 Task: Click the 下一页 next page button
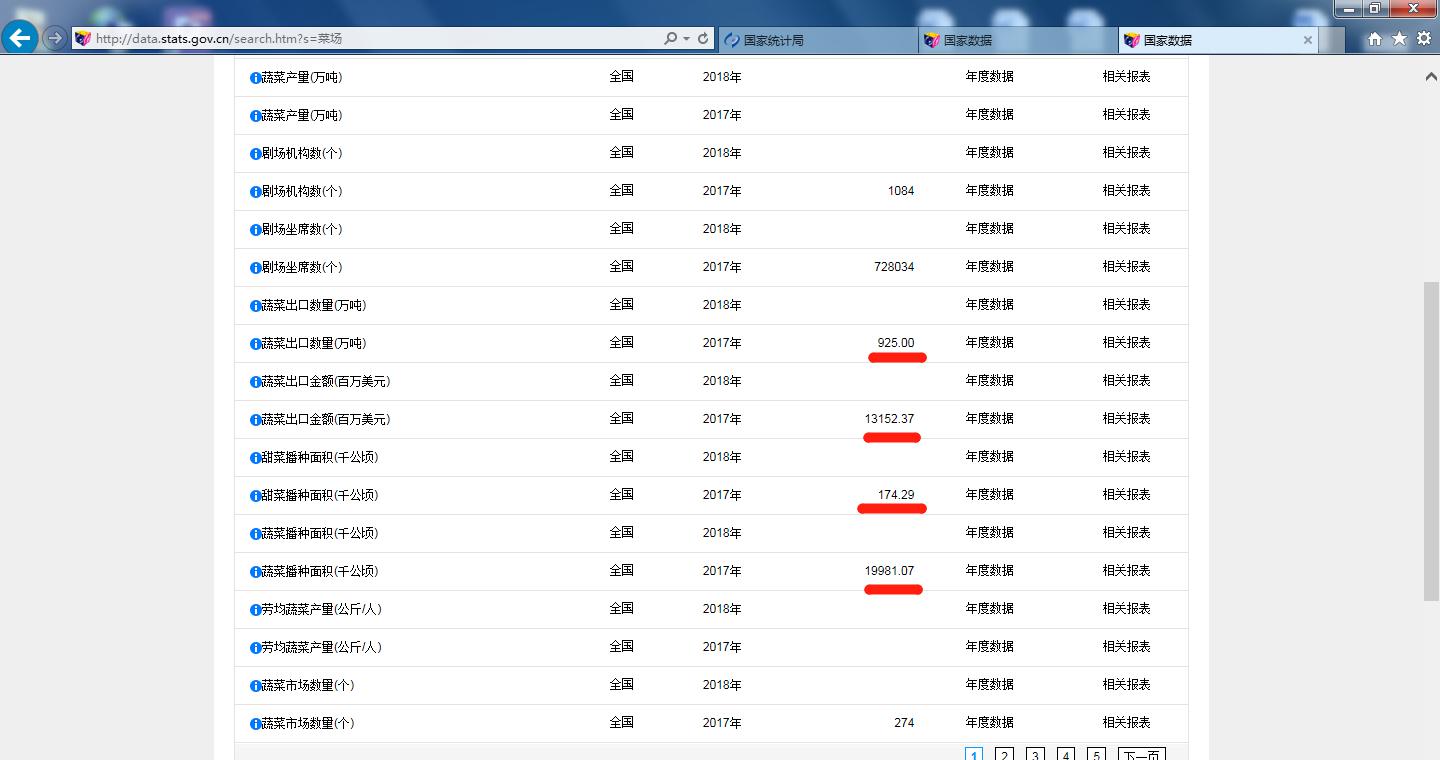pos(1141,755)
